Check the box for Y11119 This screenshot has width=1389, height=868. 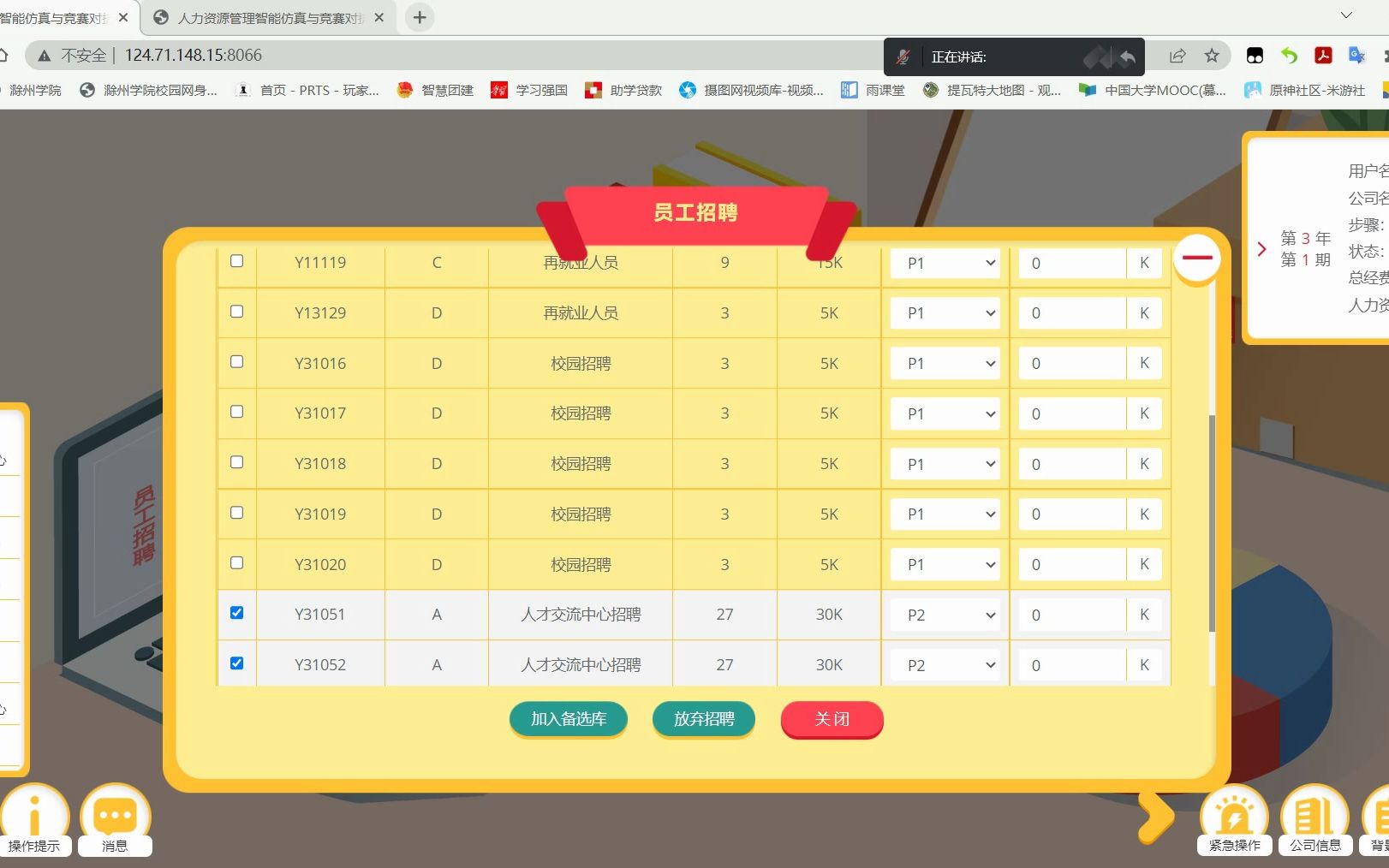click(237, 261)
